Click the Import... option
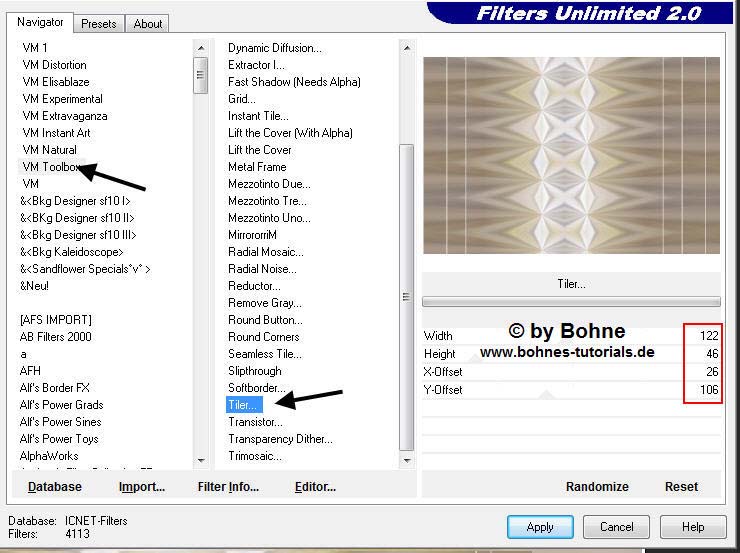740x553 pixels. point(141,487)
